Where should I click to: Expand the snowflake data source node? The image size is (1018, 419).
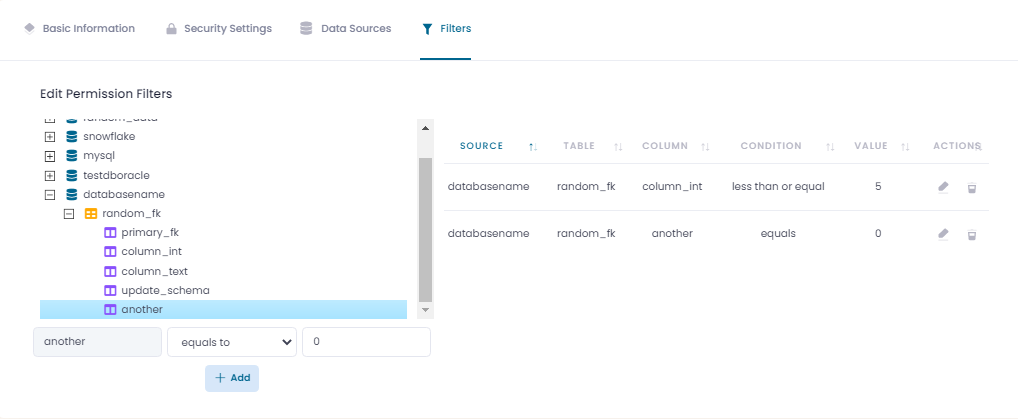pyautogui.click(x=50, y=136)
